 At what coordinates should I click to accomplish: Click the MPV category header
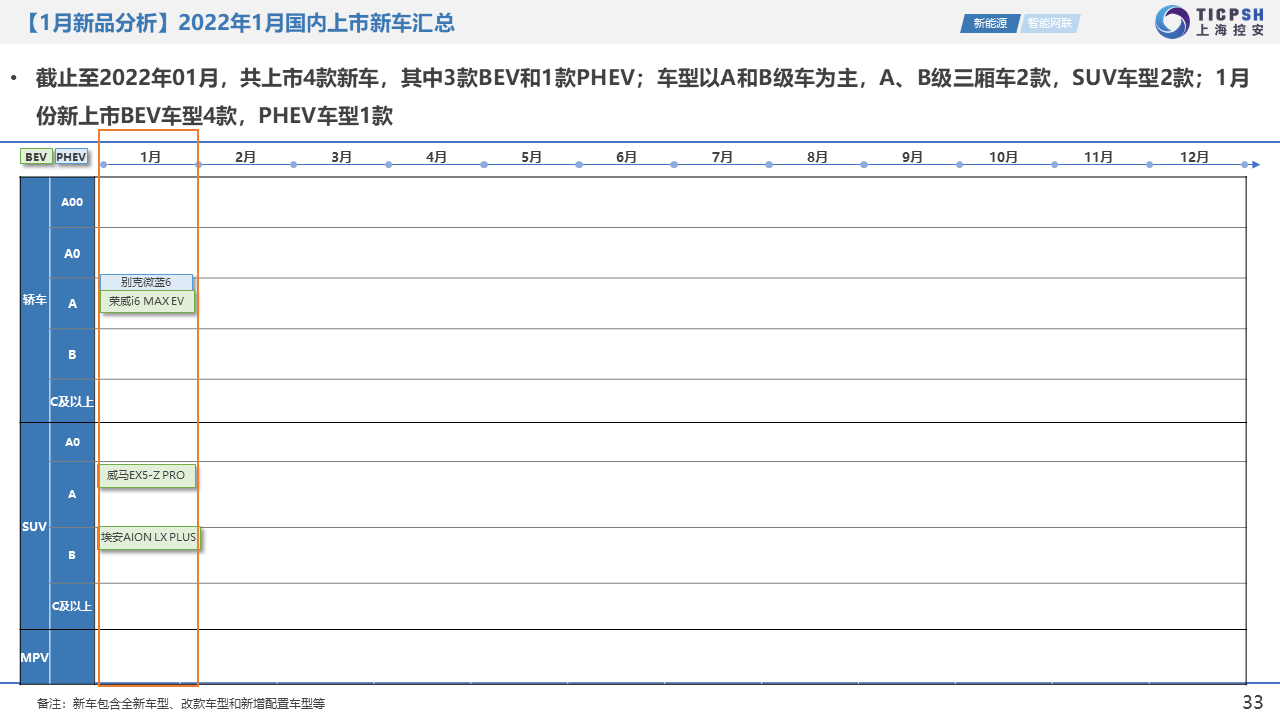pos(35,657)
